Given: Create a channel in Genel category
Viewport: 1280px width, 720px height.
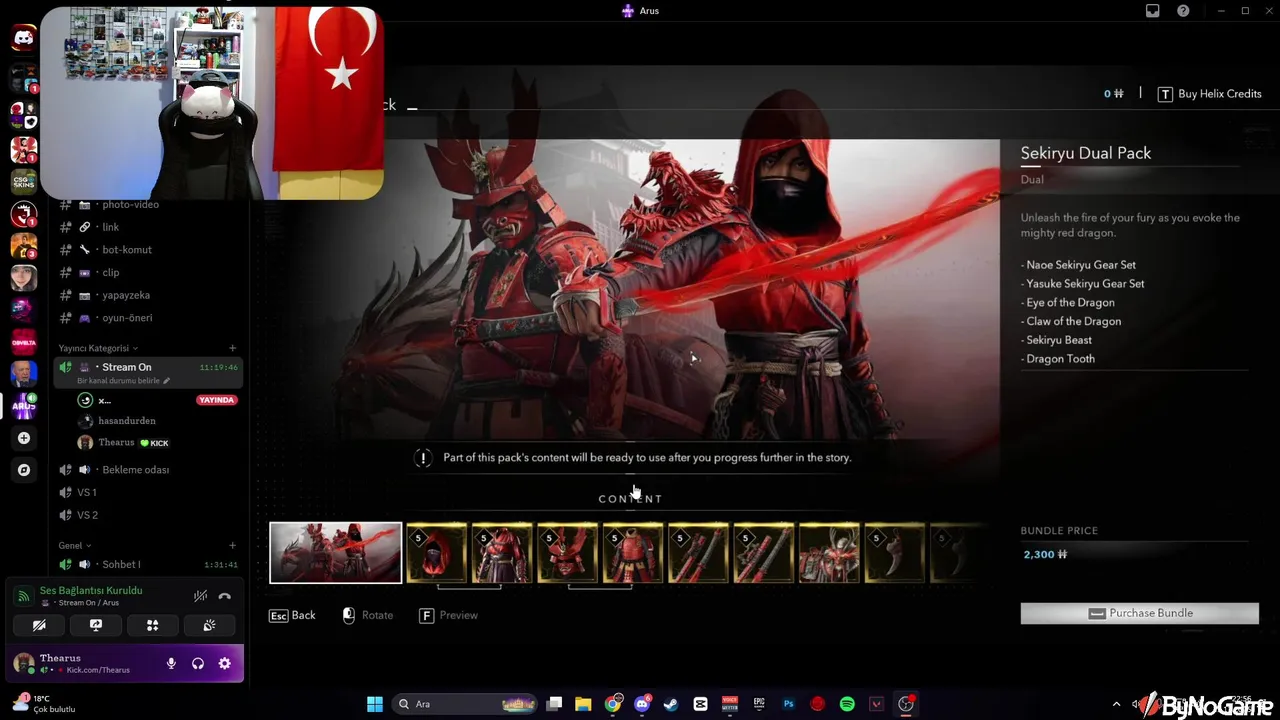Looking at the screenshot, I should pos(233,545).
